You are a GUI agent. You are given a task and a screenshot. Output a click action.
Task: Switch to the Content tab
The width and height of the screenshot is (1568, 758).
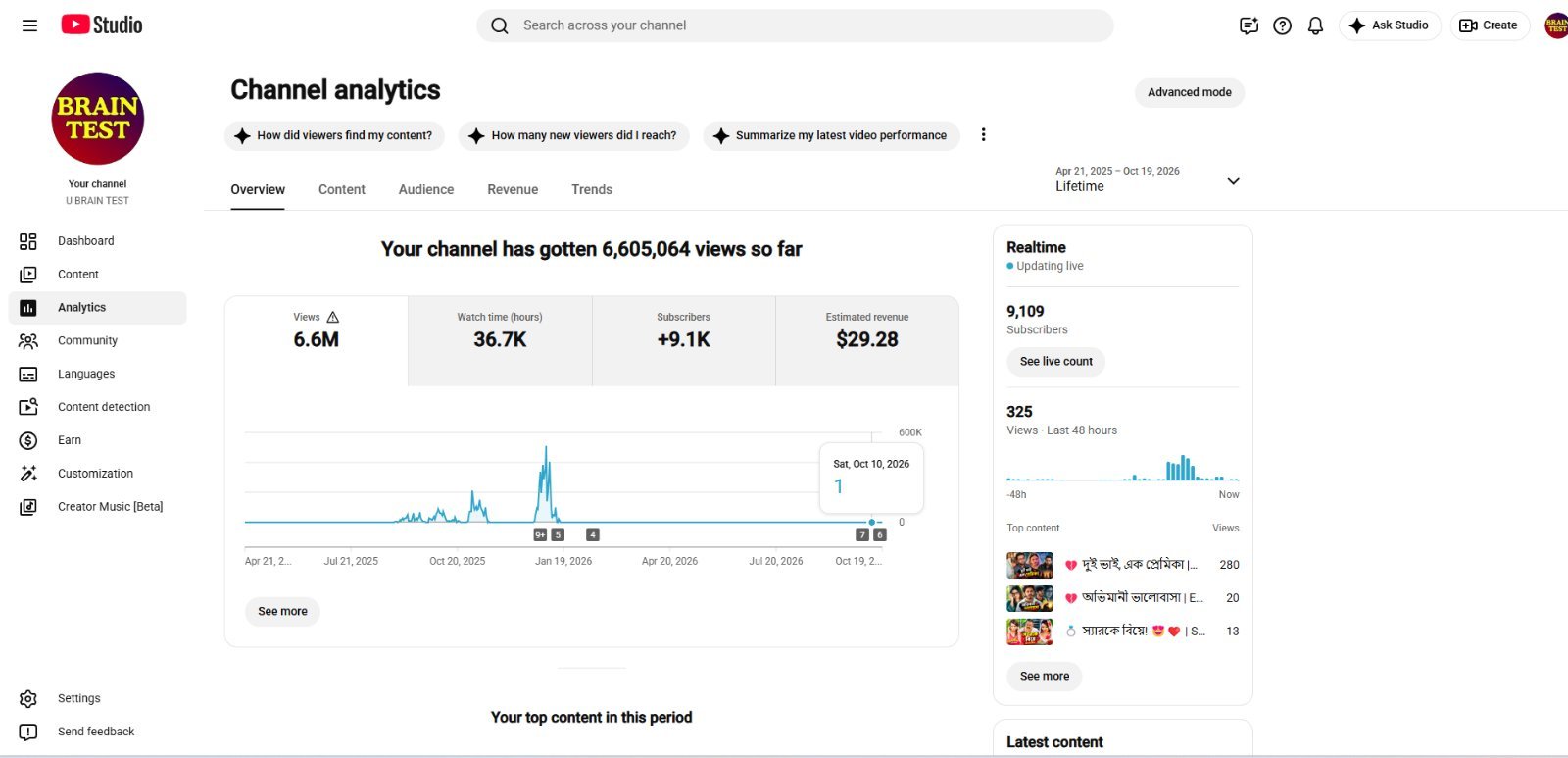coord(341,190)
